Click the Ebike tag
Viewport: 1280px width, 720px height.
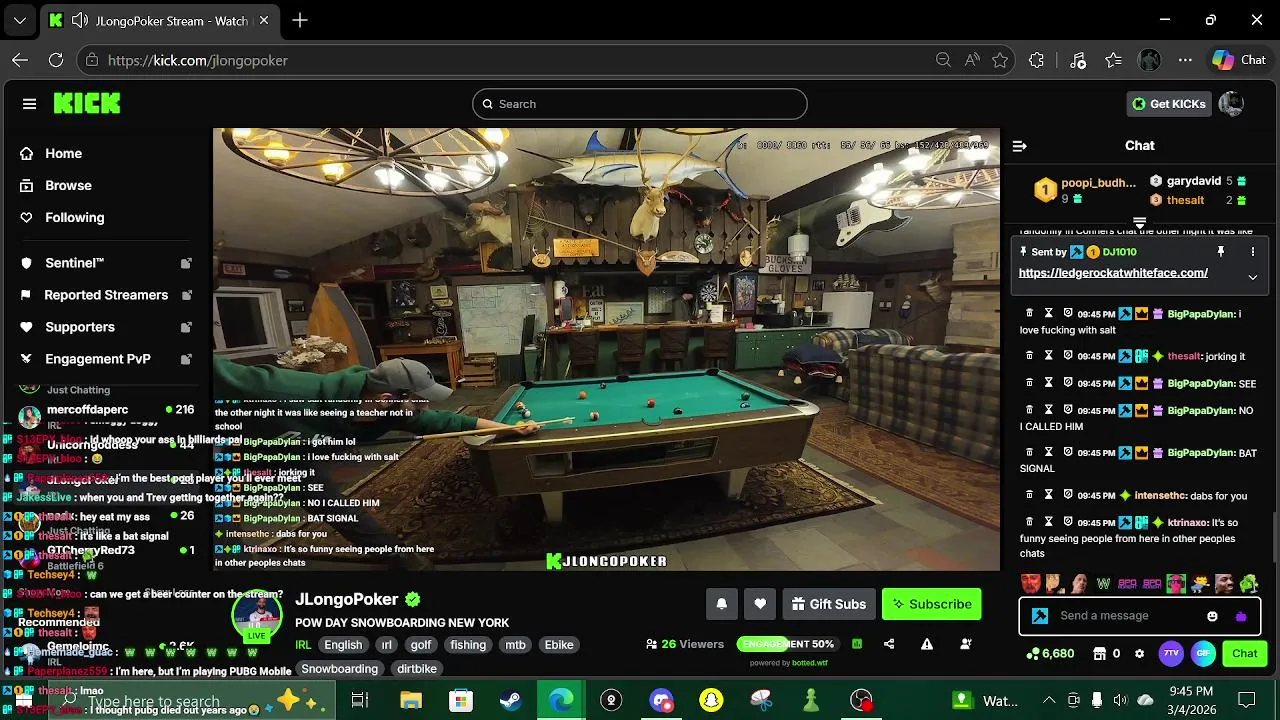pyautogui.click(x=559, y=645)
